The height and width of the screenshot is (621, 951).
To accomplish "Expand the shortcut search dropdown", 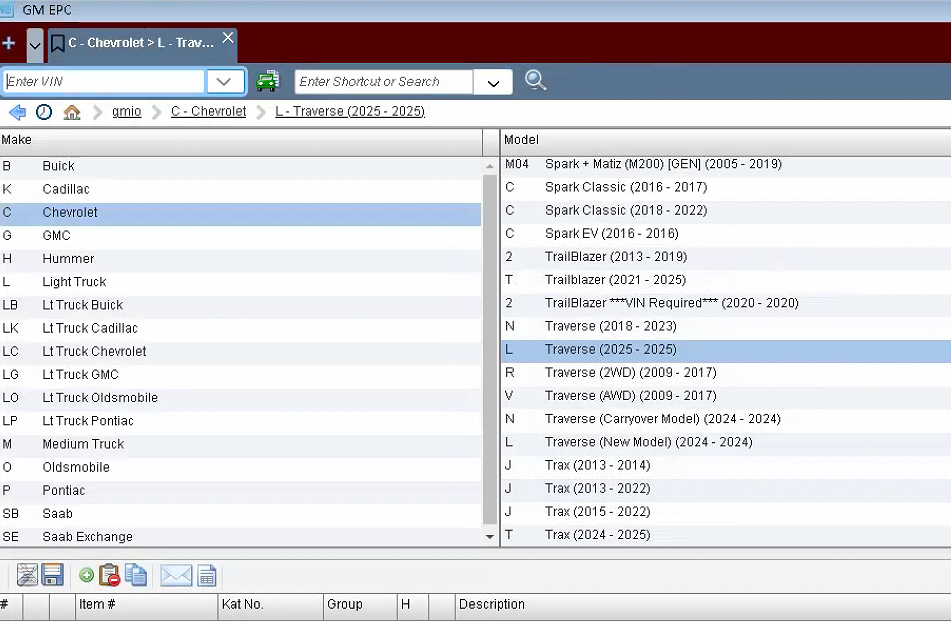I will tap(493, 82).
